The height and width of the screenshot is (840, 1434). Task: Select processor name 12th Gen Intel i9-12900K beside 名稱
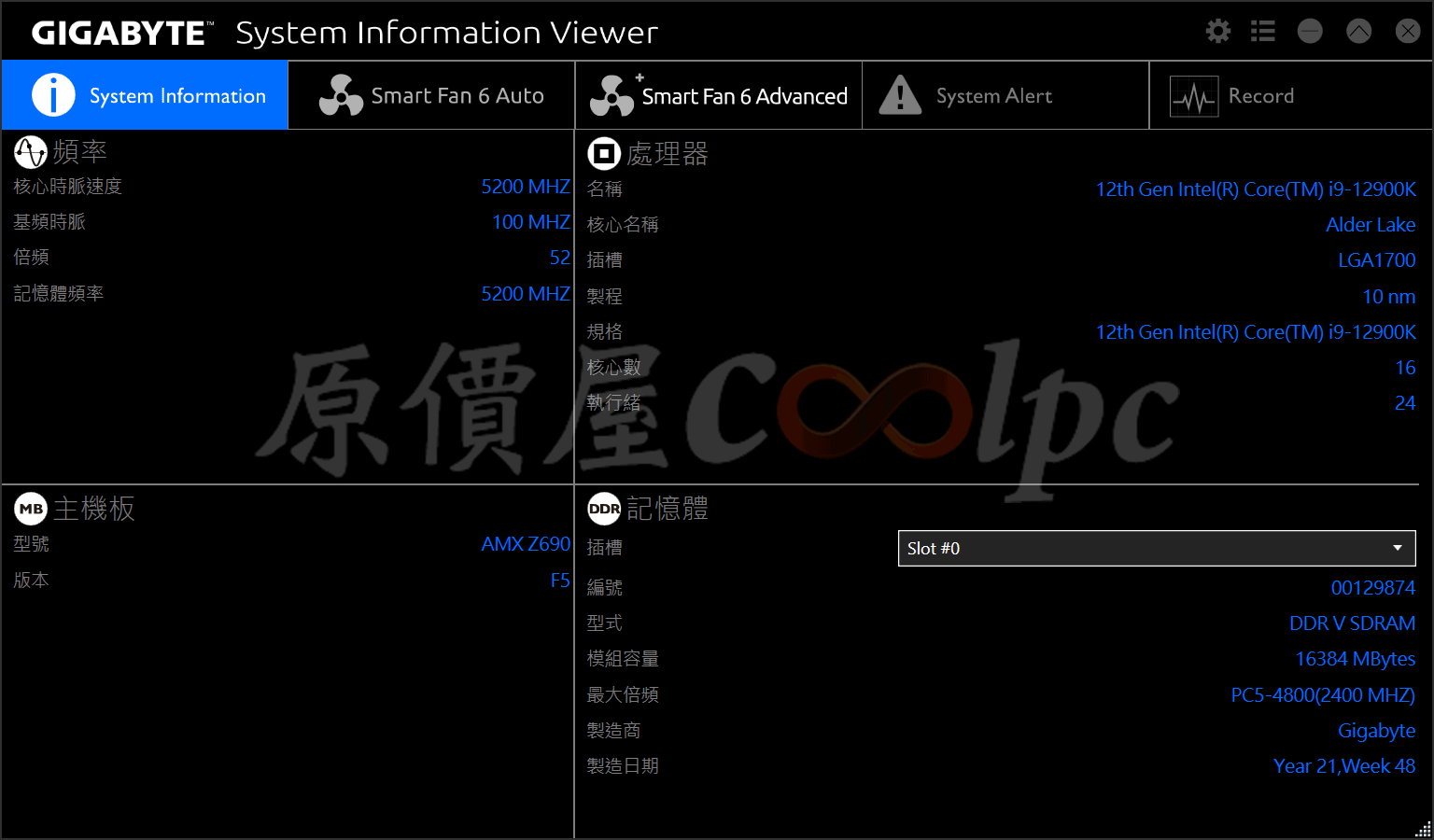point(1256,189)
